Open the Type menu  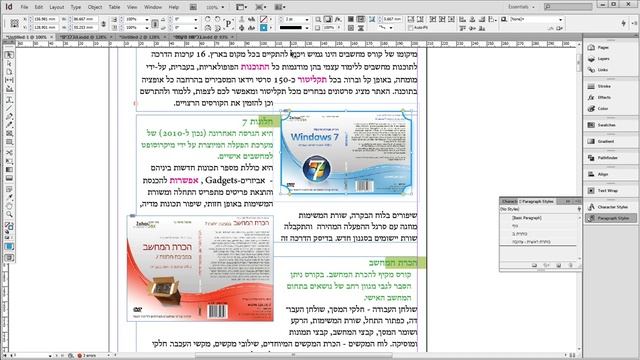76,7
